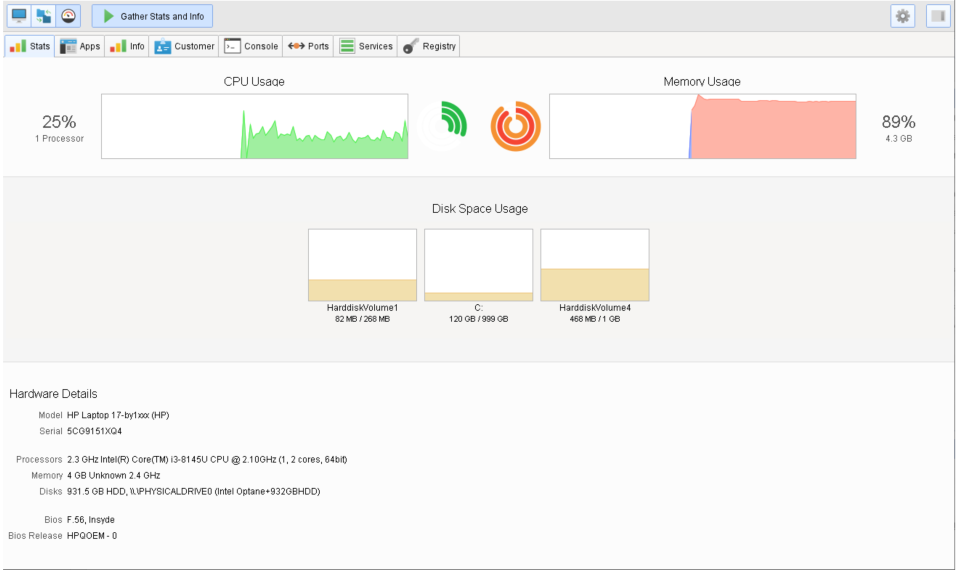Open the Services tab
960x570 pixels.
tap(366, 46)
